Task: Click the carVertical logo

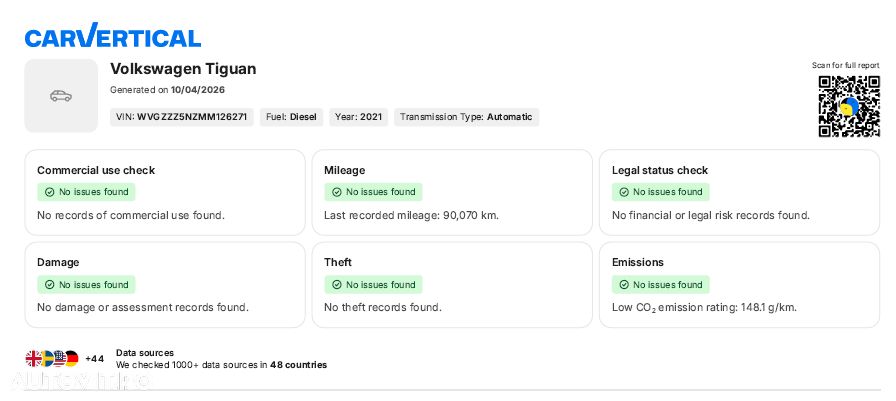Action: click(113, 35)
